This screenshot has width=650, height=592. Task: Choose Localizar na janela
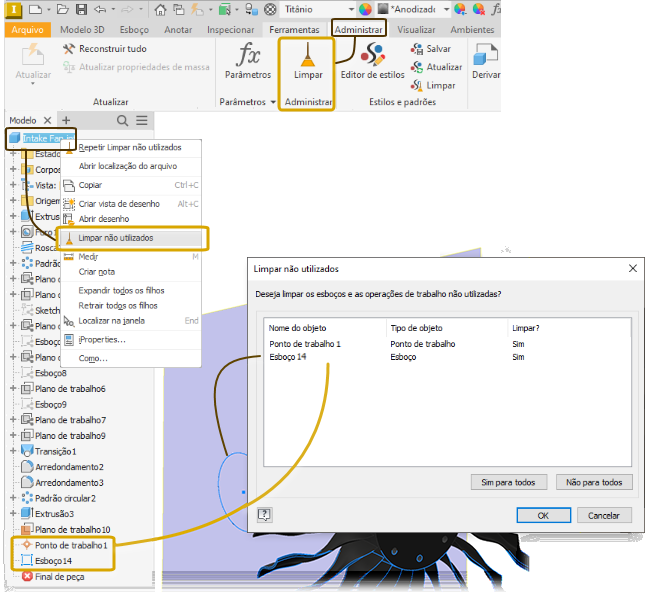tap(131, 321)
